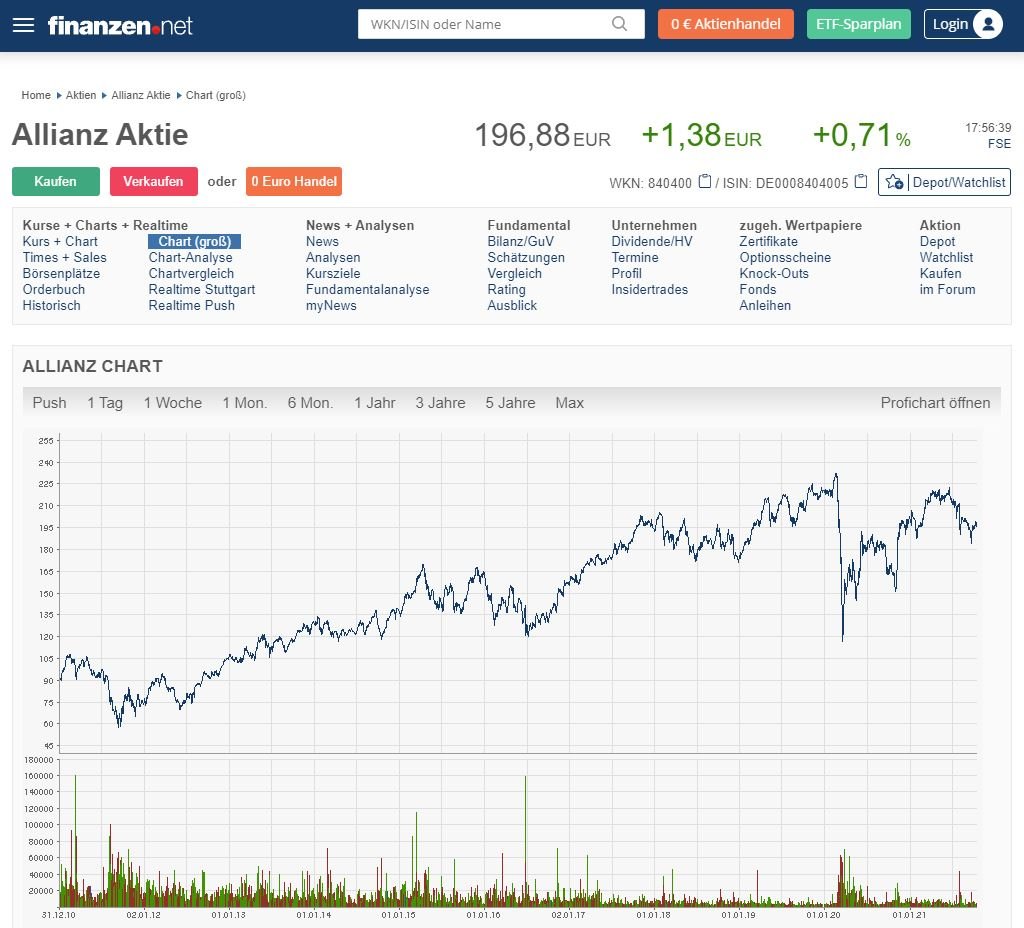This screenshot has height=928, width=1024.
Task: Select the Push chart tab
Action: 50,403
